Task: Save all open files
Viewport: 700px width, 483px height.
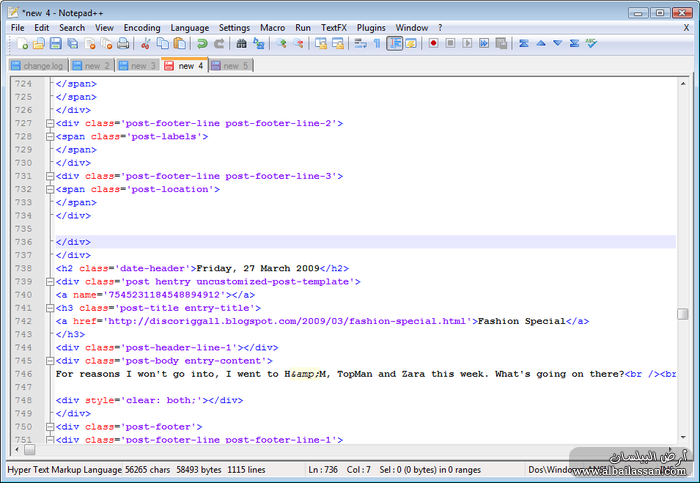Action: point(72,43)
